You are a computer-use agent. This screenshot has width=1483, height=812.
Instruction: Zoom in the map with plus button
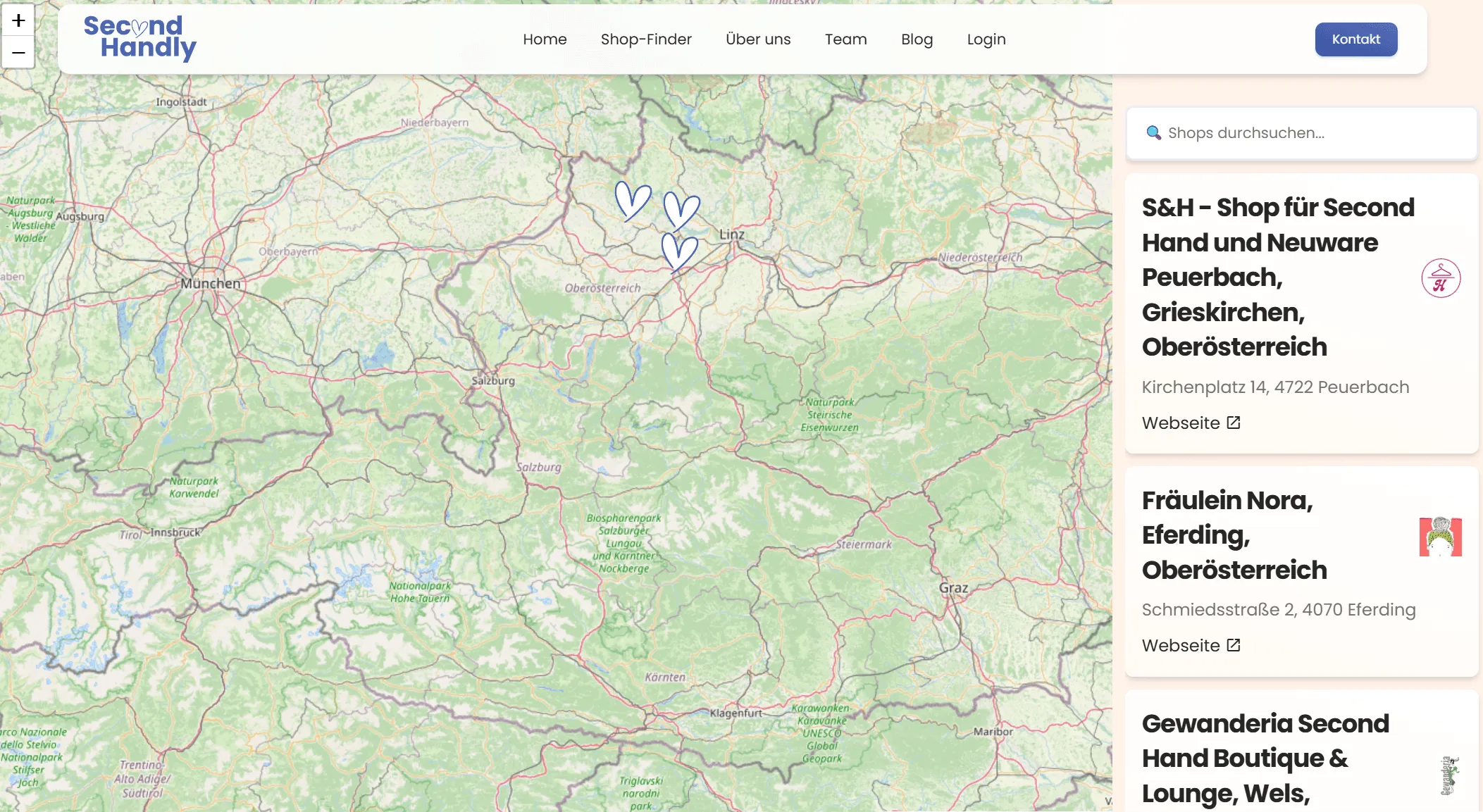click(x=18, y=20)
